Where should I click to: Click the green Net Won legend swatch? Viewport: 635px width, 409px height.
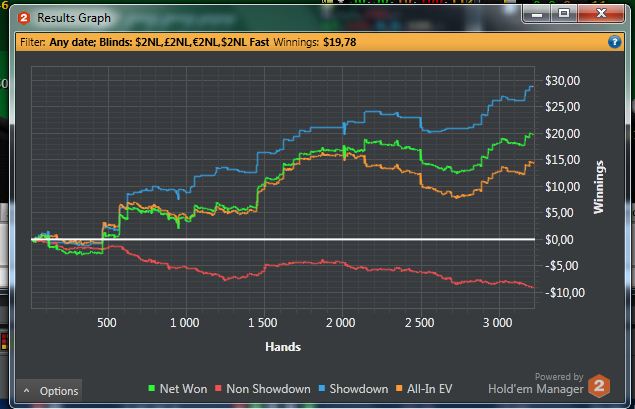coord(152,389)
